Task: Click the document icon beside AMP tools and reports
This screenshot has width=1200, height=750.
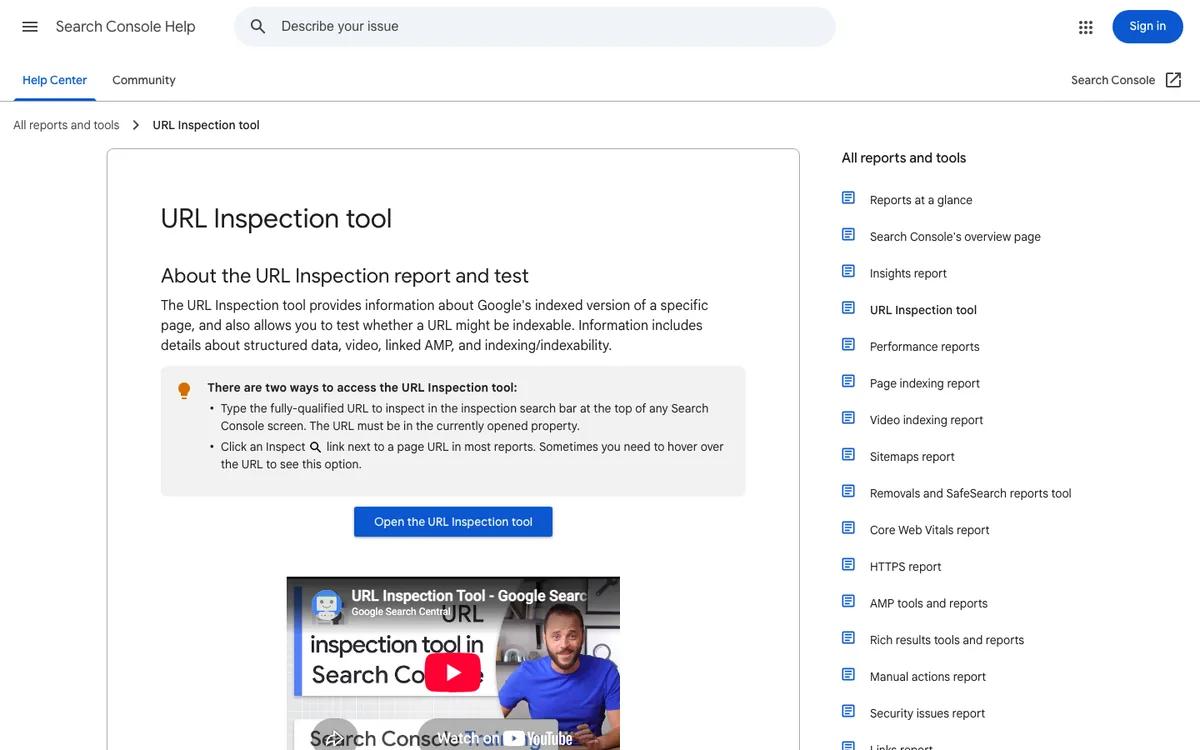Action: tap(848, 601)
